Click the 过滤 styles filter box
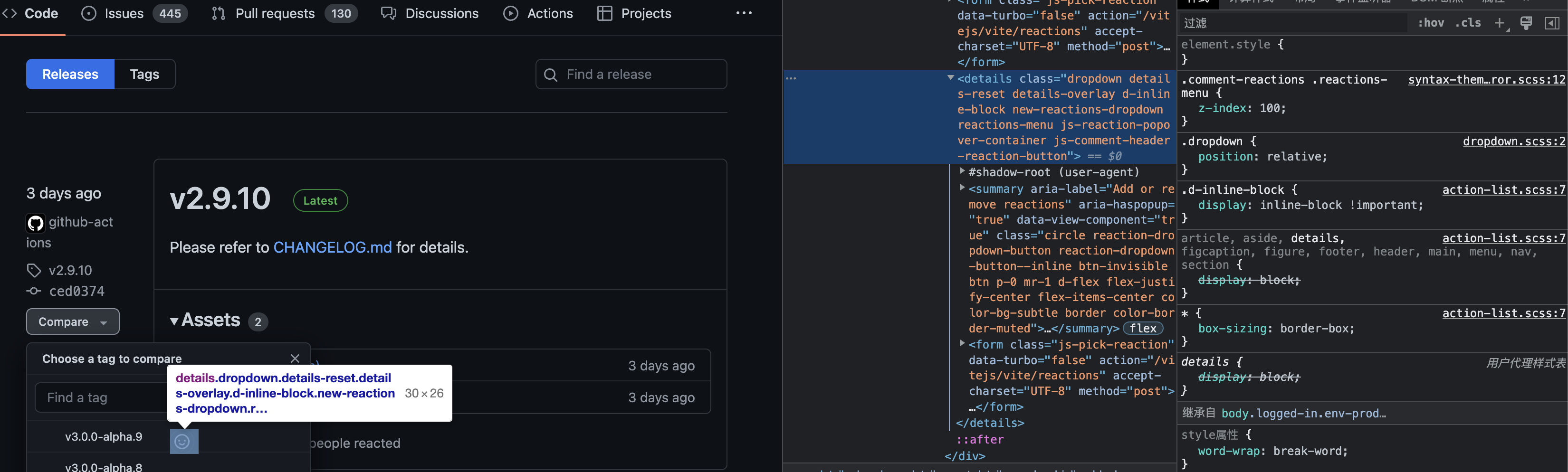Screen dimensions: 1568x472 coord(1293,23)
